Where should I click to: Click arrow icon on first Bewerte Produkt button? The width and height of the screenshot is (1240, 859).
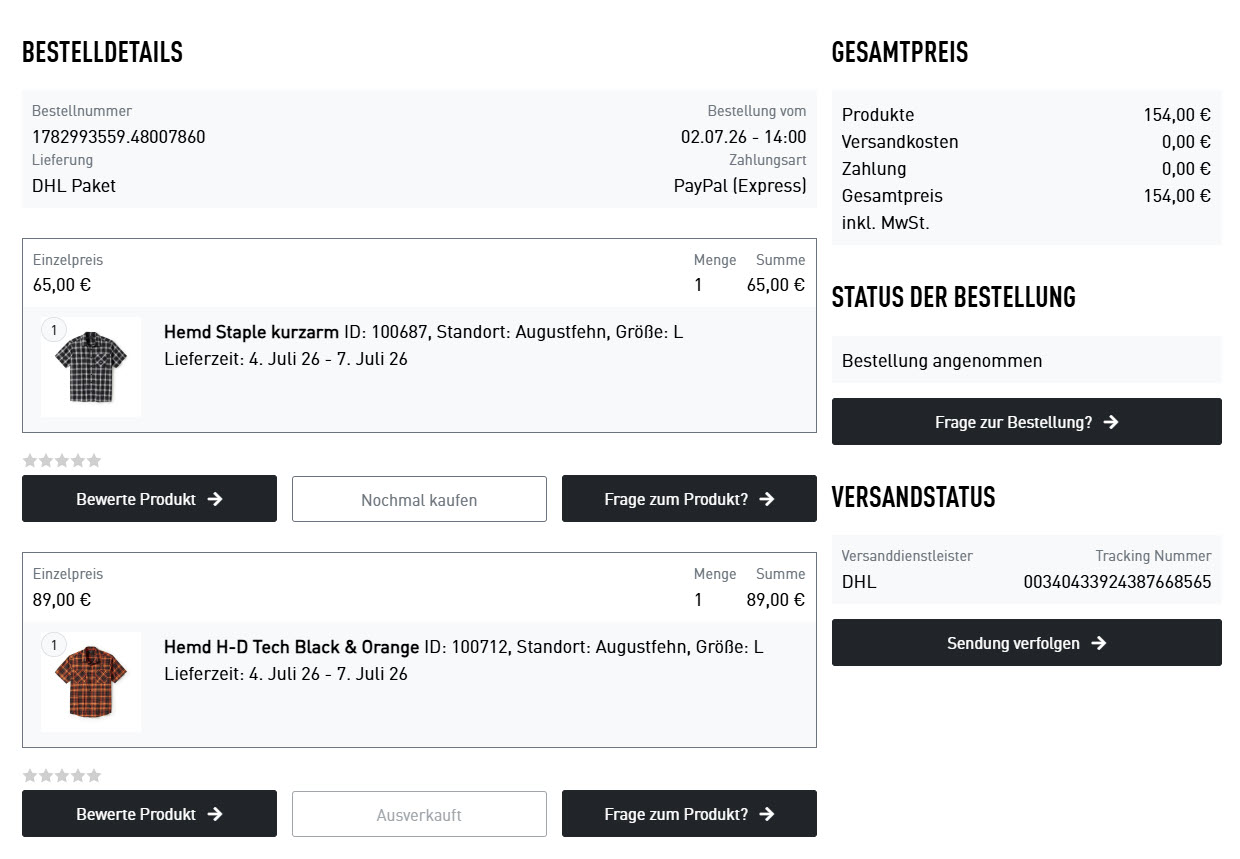(x=215, y=499)
